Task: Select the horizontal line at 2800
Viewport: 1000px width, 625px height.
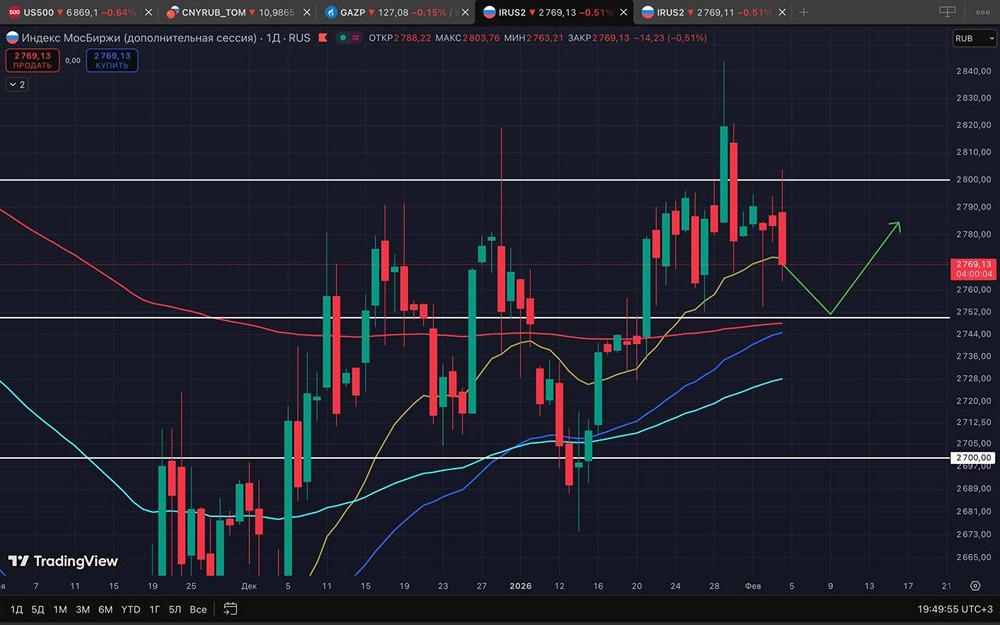Action: point(475,180)
